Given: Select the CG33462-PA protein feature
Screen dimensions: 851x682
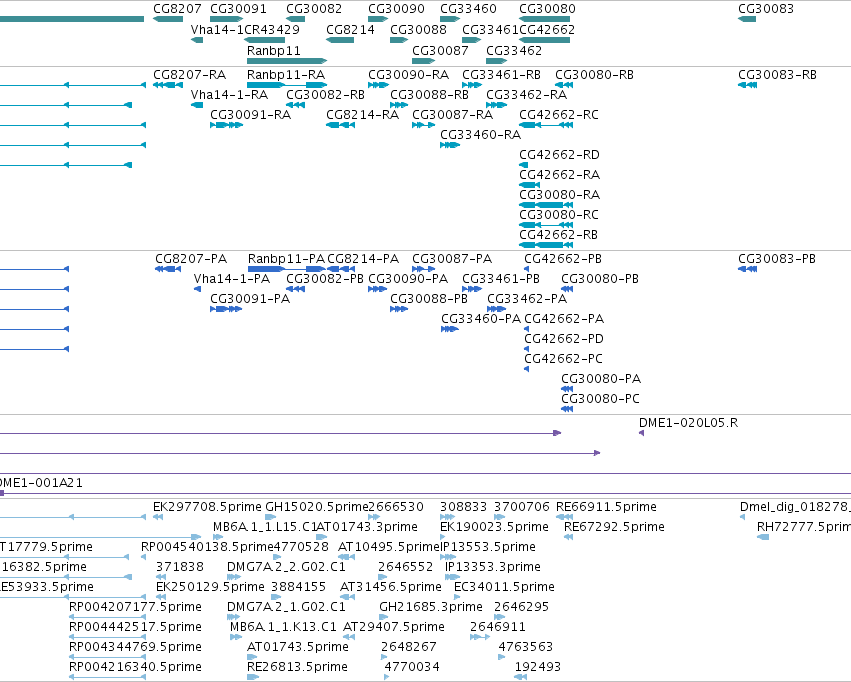Looking at the screenshot, I should (497, 309).
